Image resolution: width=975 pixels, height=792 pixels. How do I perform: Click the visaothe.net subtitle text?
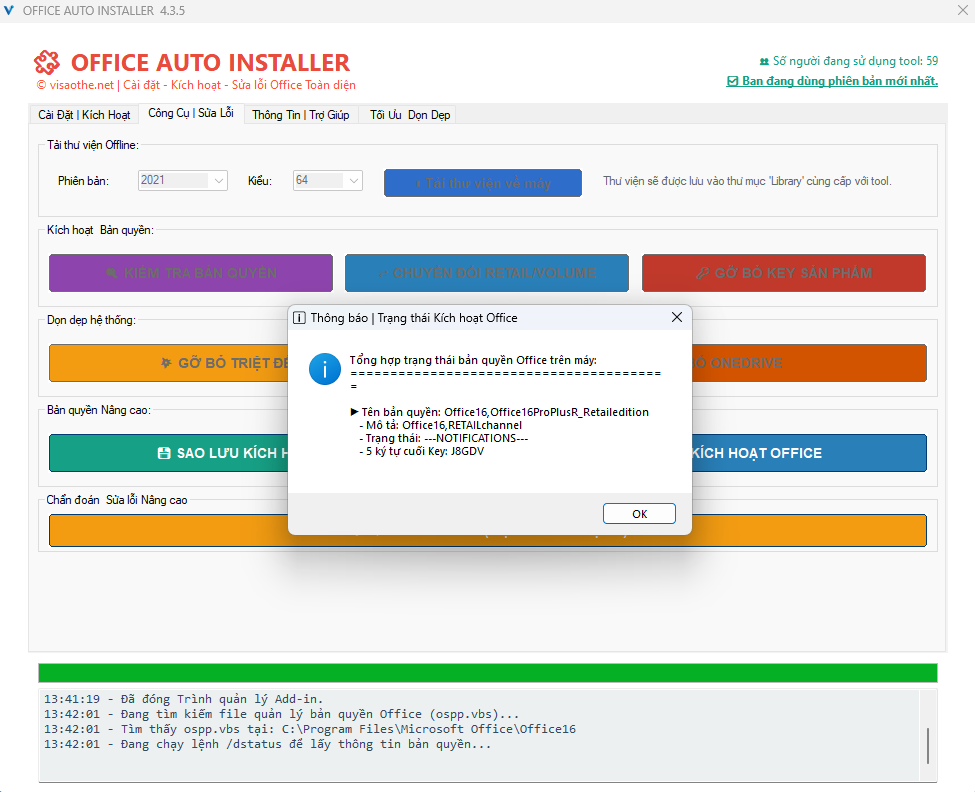coord(196,85)
